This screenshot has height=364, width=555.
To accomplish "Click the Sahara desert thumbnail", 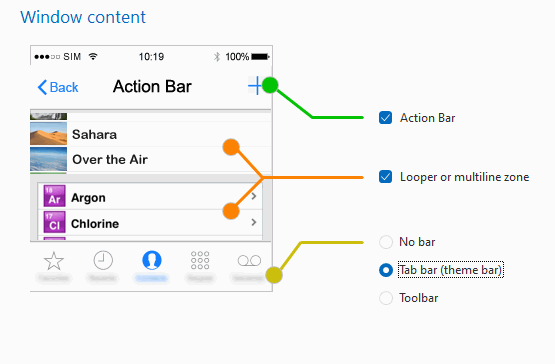I will click(x=48, y=134).
